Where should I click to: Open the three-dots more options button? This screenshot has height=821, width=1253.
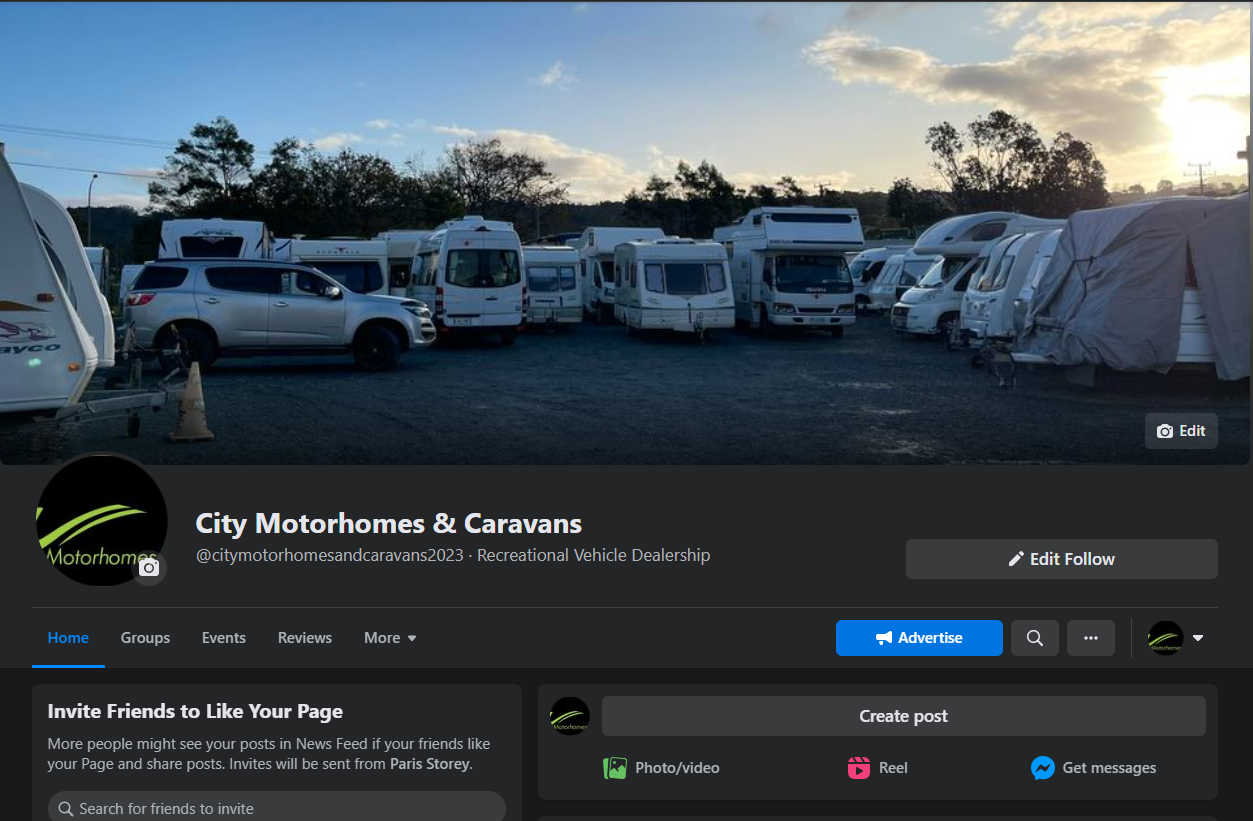point(1090,638)
